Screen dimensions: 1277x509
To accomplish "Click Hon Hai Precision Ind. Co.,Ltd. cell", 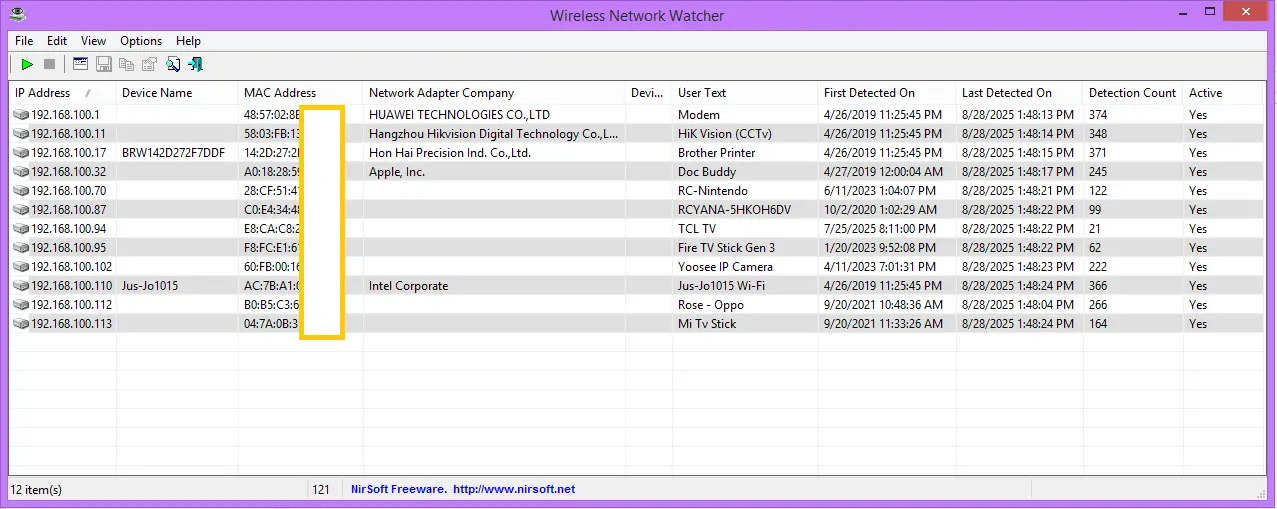I will pos(450,153).
